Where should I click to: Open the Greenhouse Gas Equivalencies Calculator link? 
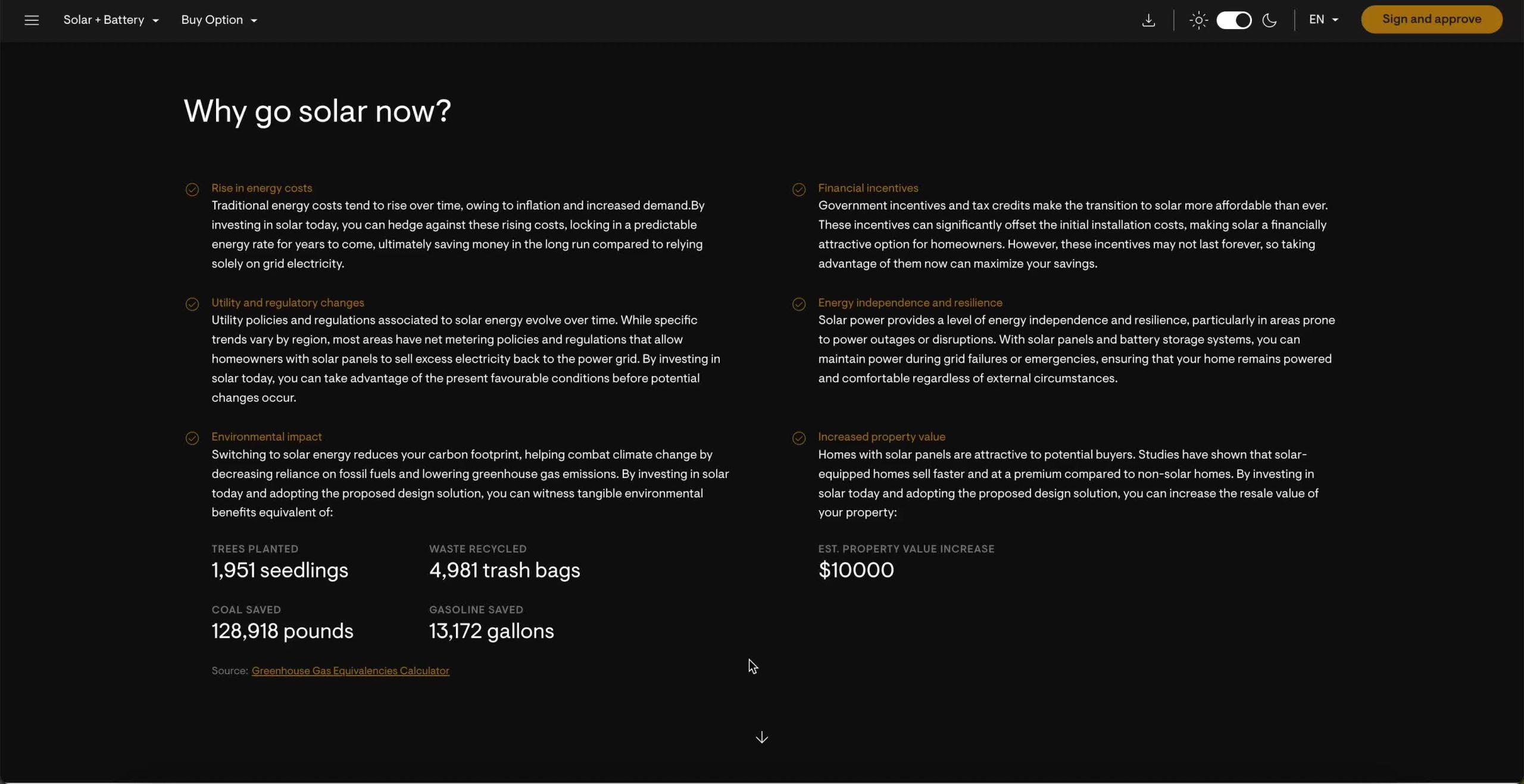[x=350, y=670]
